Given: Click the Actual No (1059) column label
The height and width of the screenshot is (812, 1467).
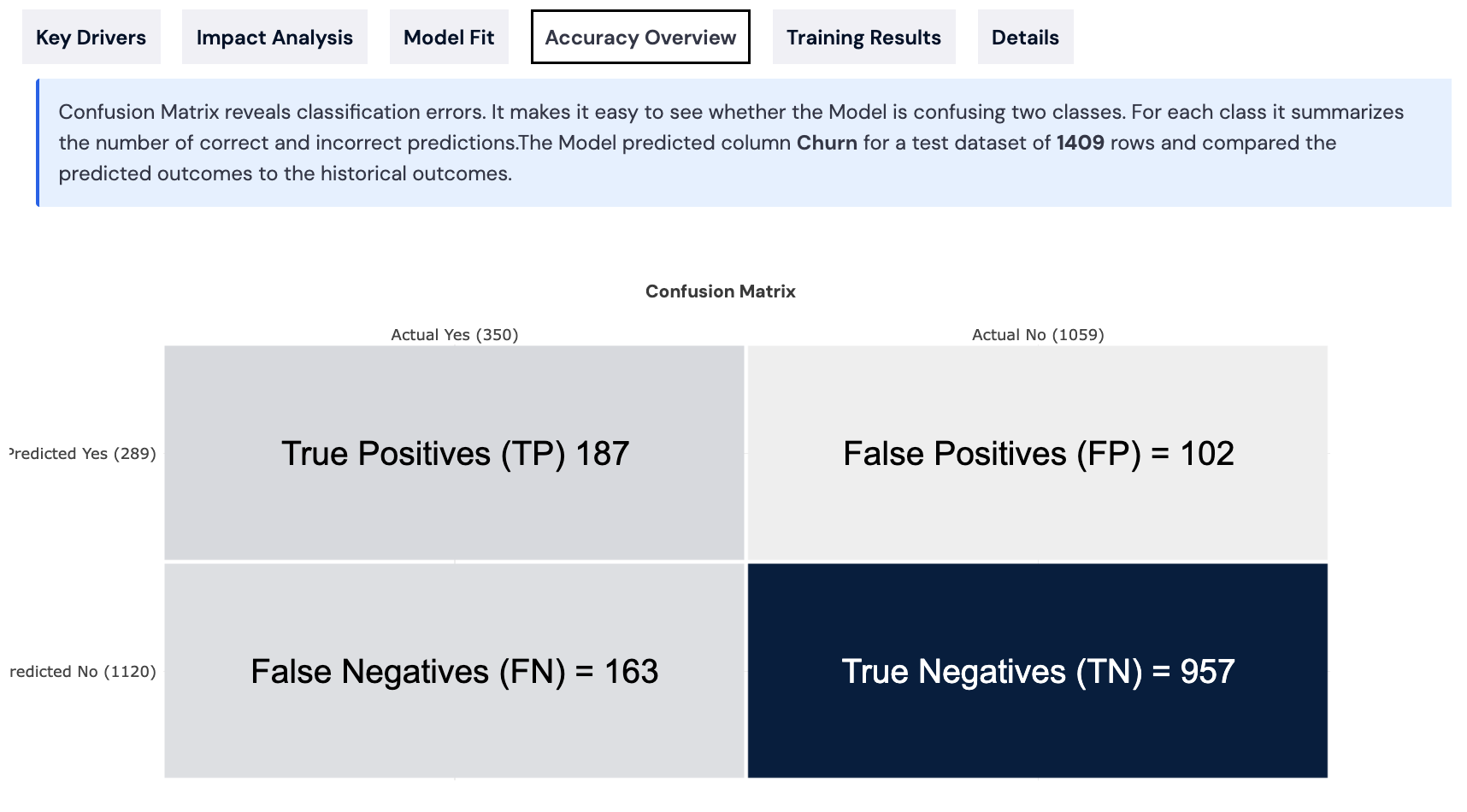Looking at the screenshot, I should 1038,335.
